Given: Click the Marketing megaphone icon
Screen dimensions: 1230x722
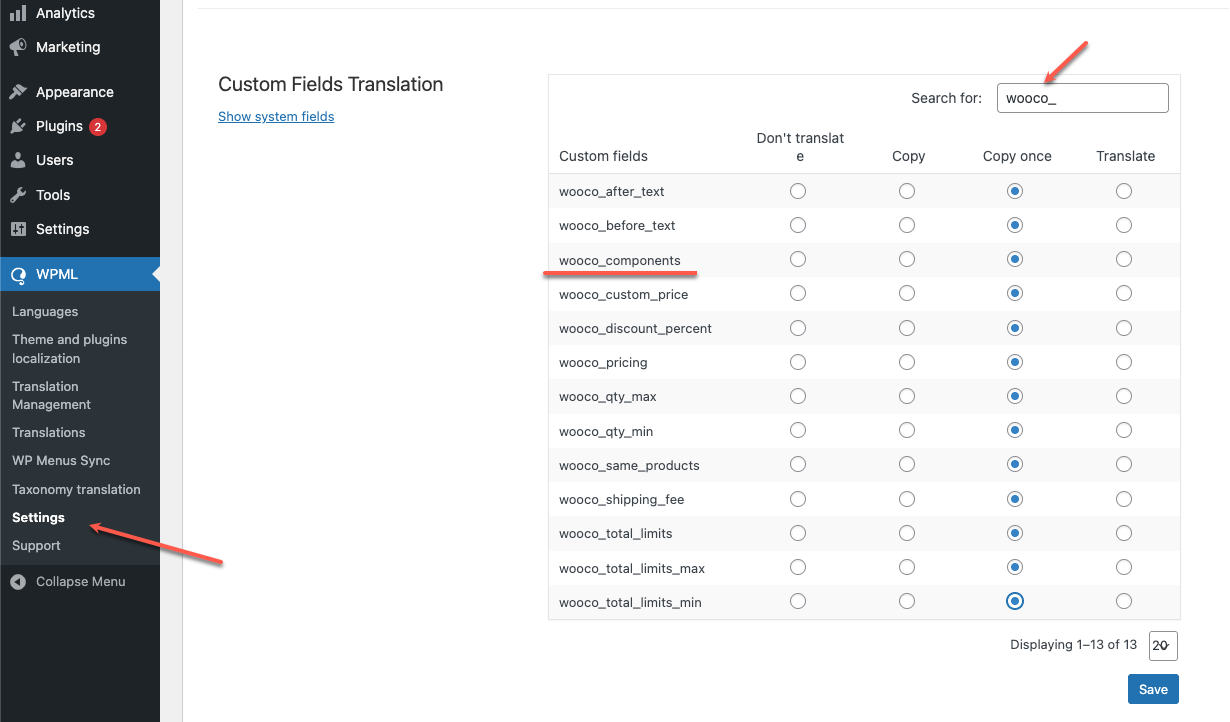Looking at the screenshot, I should tap(18, 47).
